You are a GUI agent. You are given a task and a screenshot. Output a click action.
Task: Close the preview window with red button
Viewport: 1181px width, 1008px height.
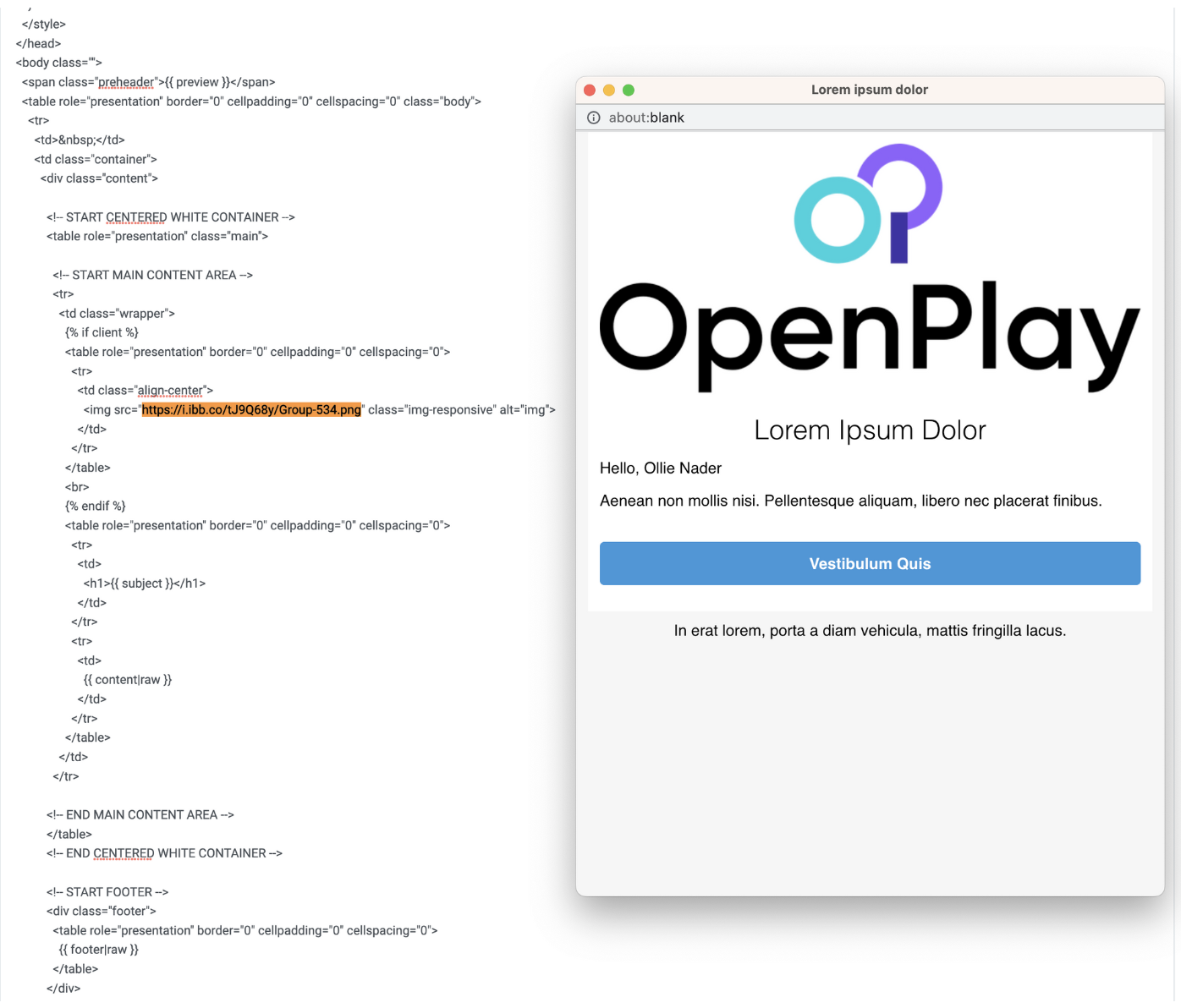coord(590,90)
